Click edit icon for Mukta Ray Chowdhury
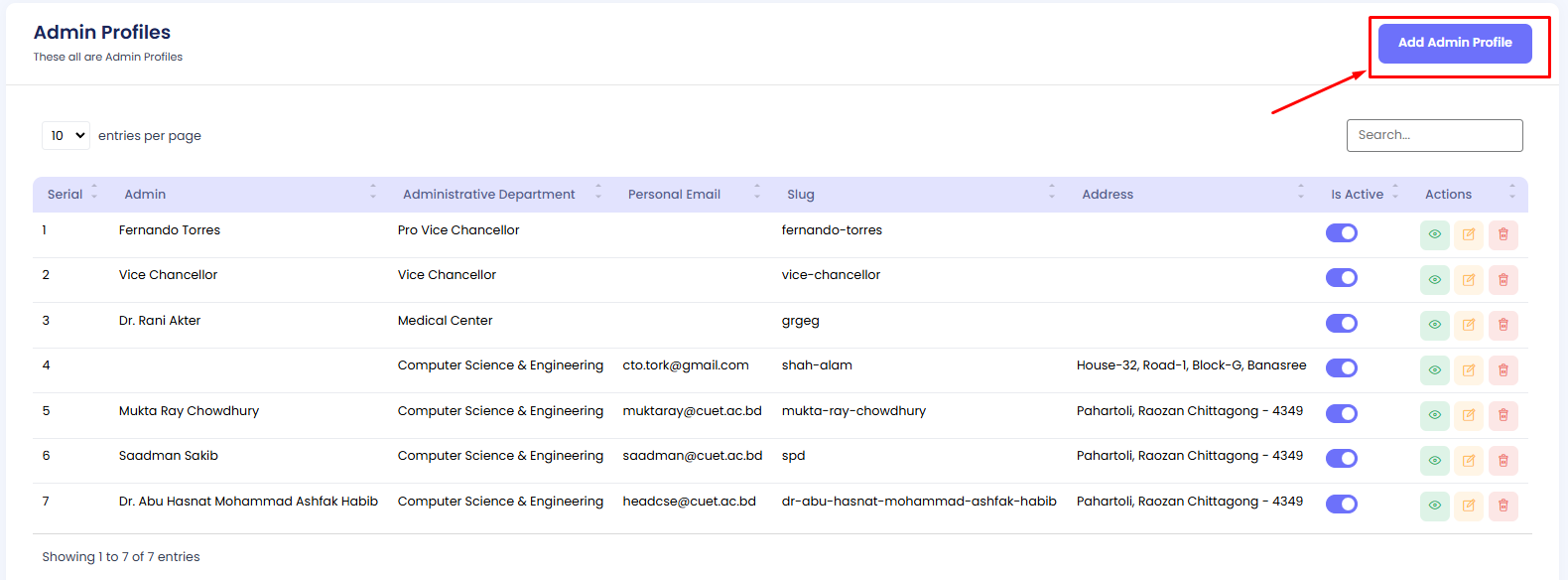This screenshot has width=1568, height=580. pyautogui.click(x=1469, y=415)
